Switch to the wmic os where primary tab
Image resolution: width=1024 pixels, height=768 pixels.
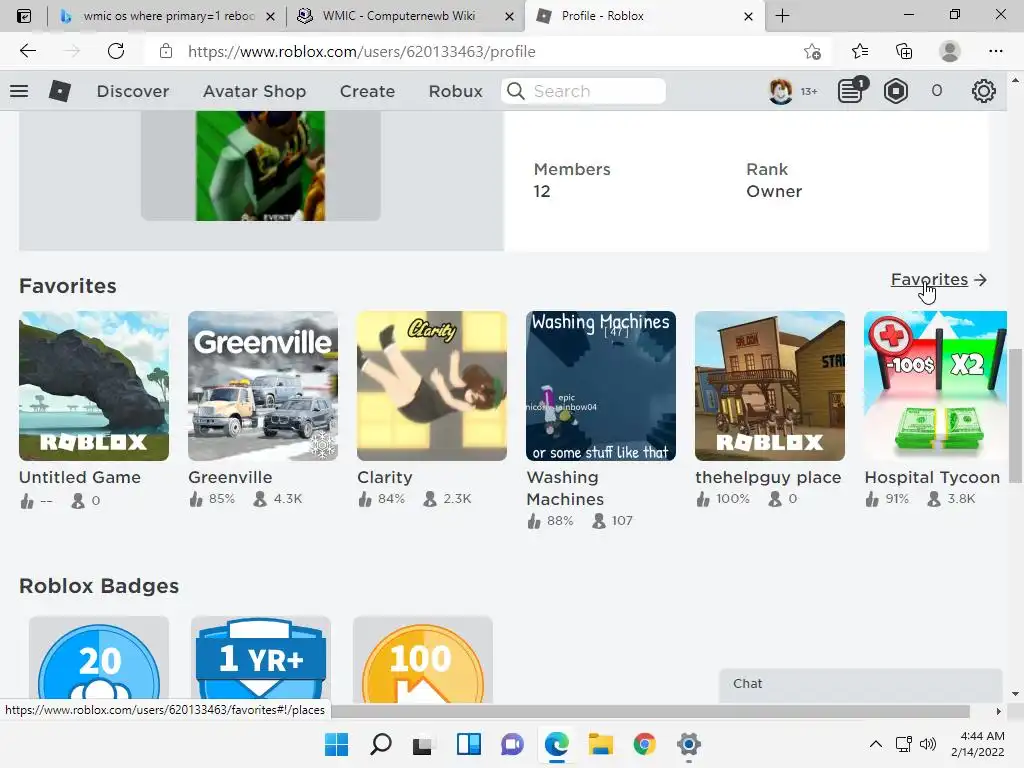click(168, 16)
